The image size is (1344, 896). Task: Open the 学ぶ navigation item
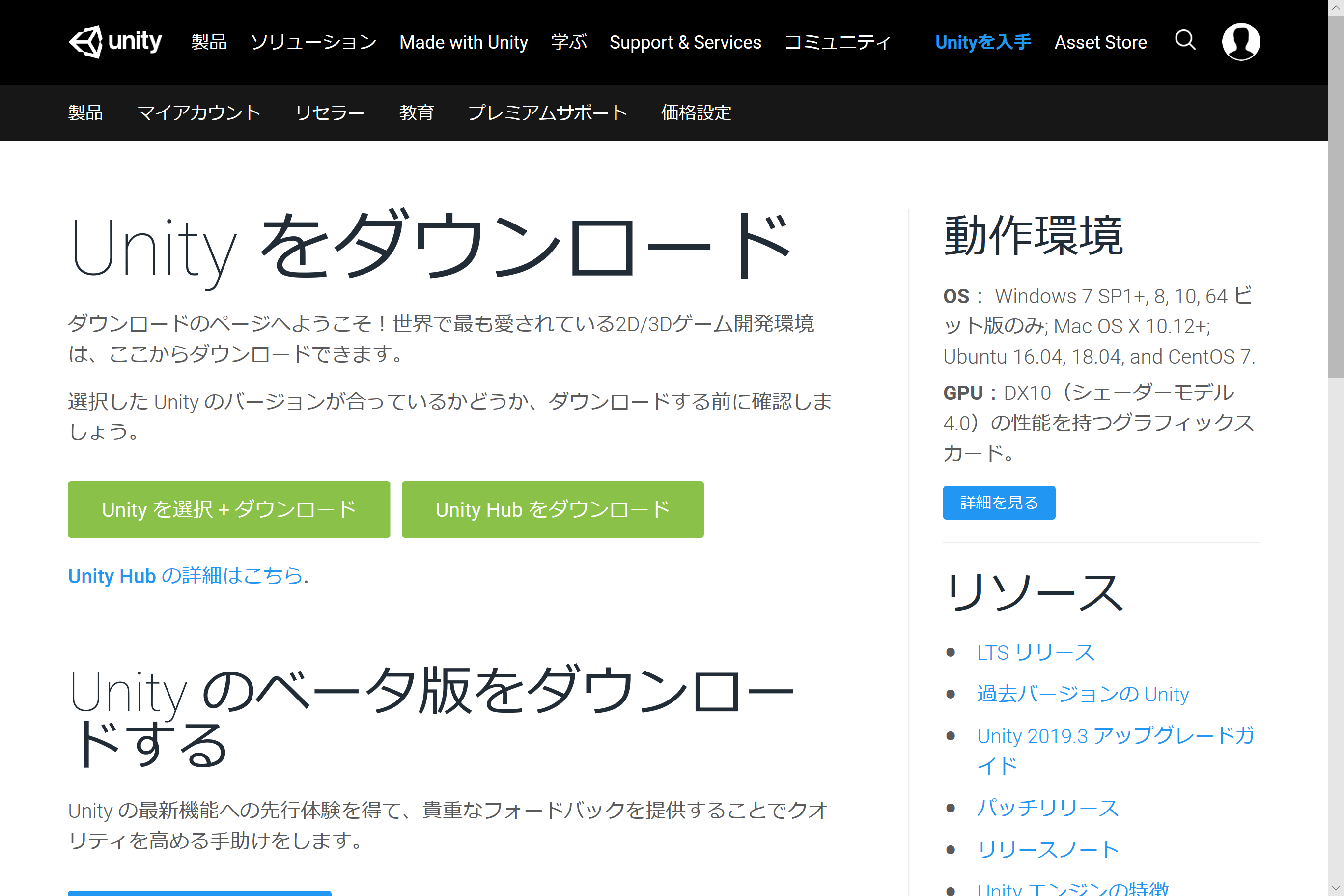[568, 42]
